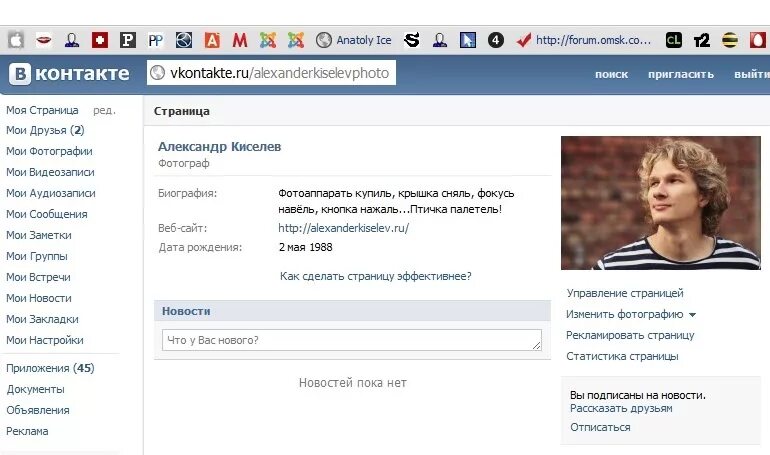Go to Мои Заметки
This screenshot has width=770, height=455.
39,235
